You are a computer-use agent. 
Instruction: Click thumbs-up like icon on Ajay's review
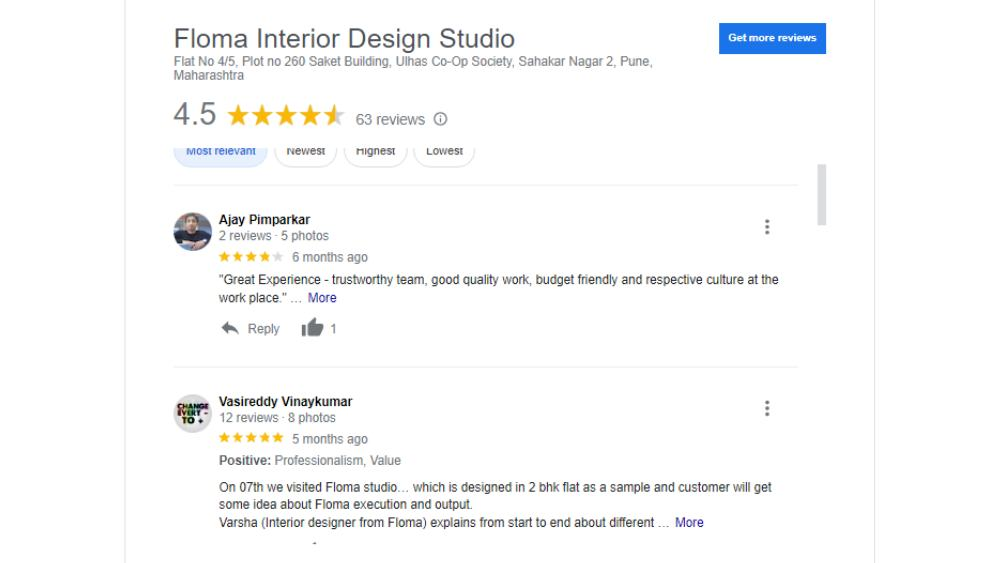tap(312, 328)
